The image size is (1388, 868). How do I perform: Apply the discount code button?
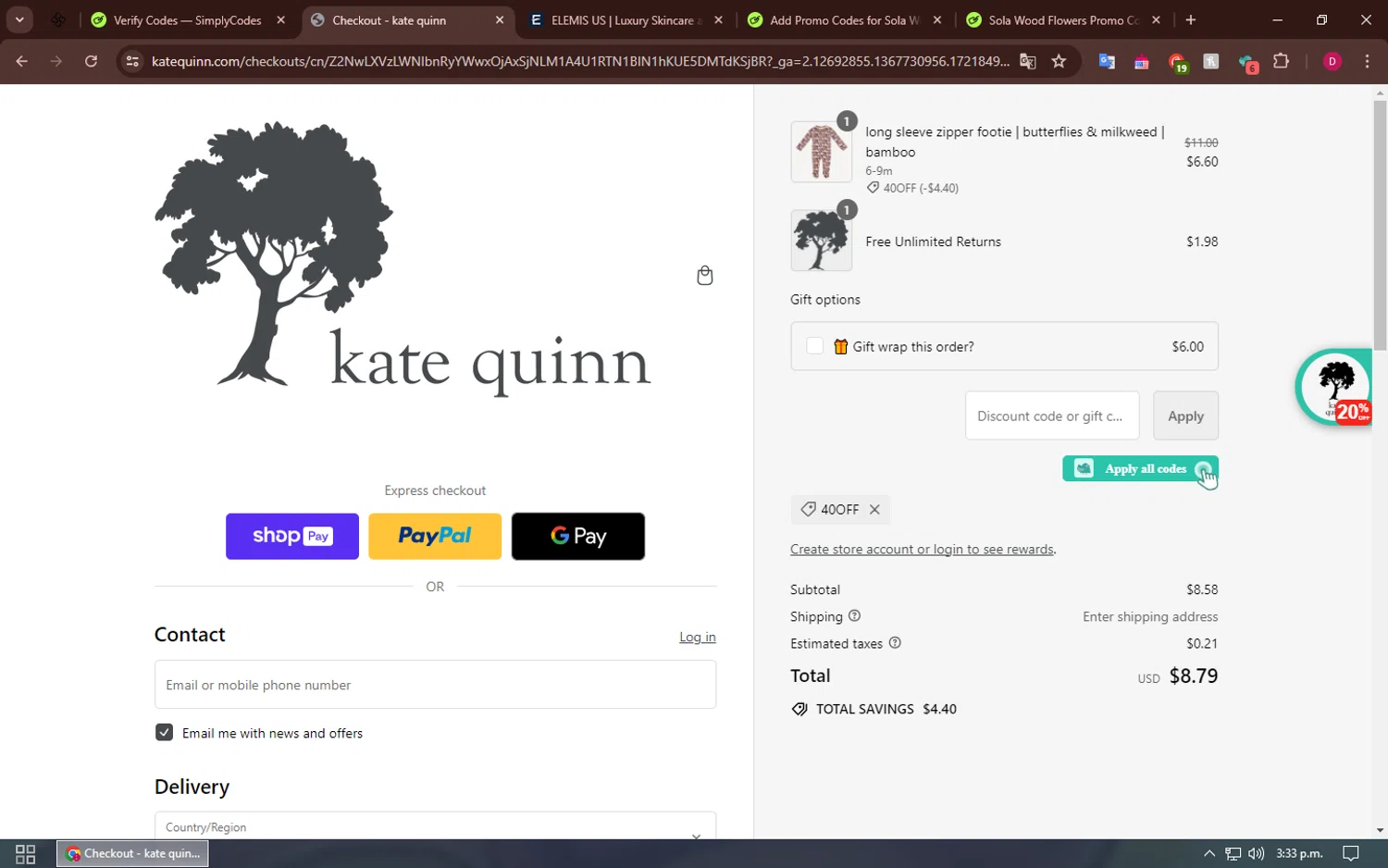(x=1185, y=416)
